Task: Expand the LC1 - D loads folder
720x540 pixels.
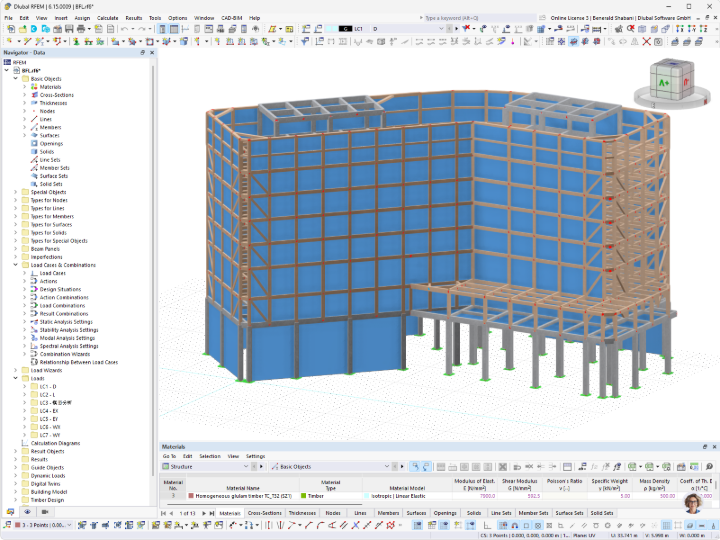Action: [x=25, y=387]
